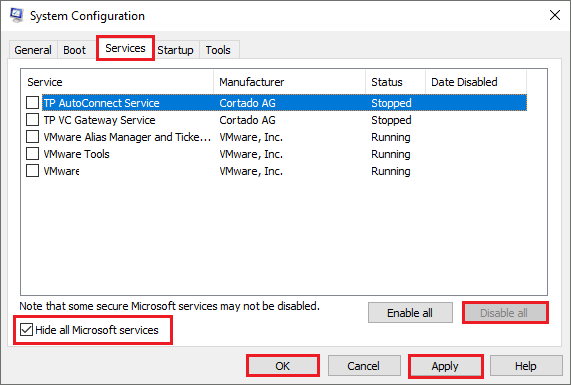This screenshot has height=385, width=571.
Task: Check the last VMware service checkbox
Action: [32, 171]
